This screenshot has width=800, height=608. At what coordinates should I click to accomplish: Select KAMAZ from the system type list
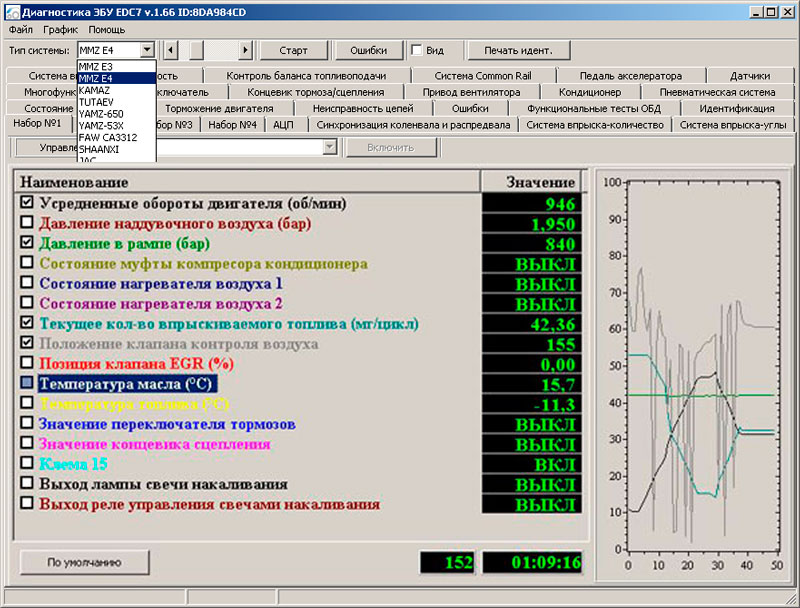pyautogui.click(x=95, y=90)
